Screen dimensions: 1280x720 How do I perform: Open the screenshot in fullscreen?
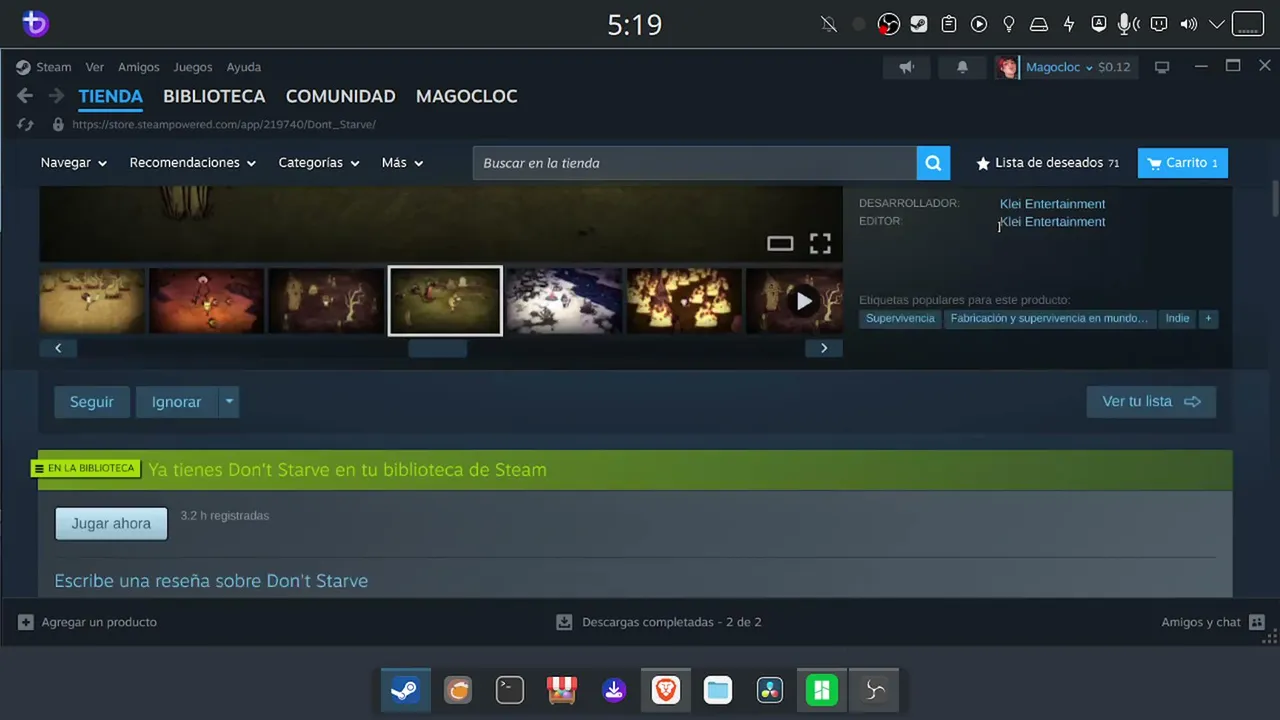[x=820, y=244]
